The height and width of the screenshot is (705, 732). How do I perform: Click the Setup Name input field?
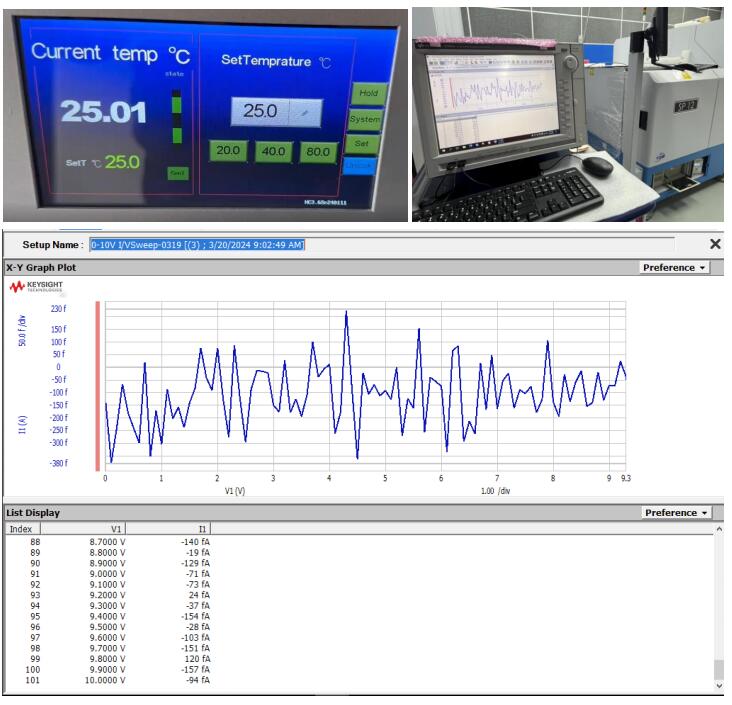coord(381,245)
